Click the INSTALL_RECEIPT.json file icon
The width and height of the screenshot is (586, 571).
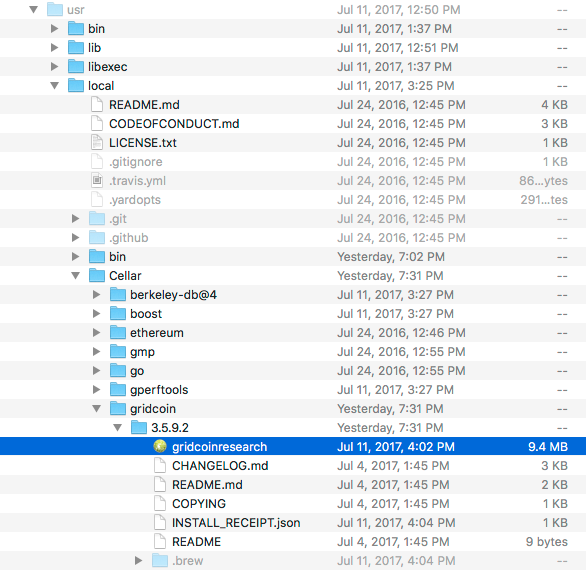pos(160,522)
